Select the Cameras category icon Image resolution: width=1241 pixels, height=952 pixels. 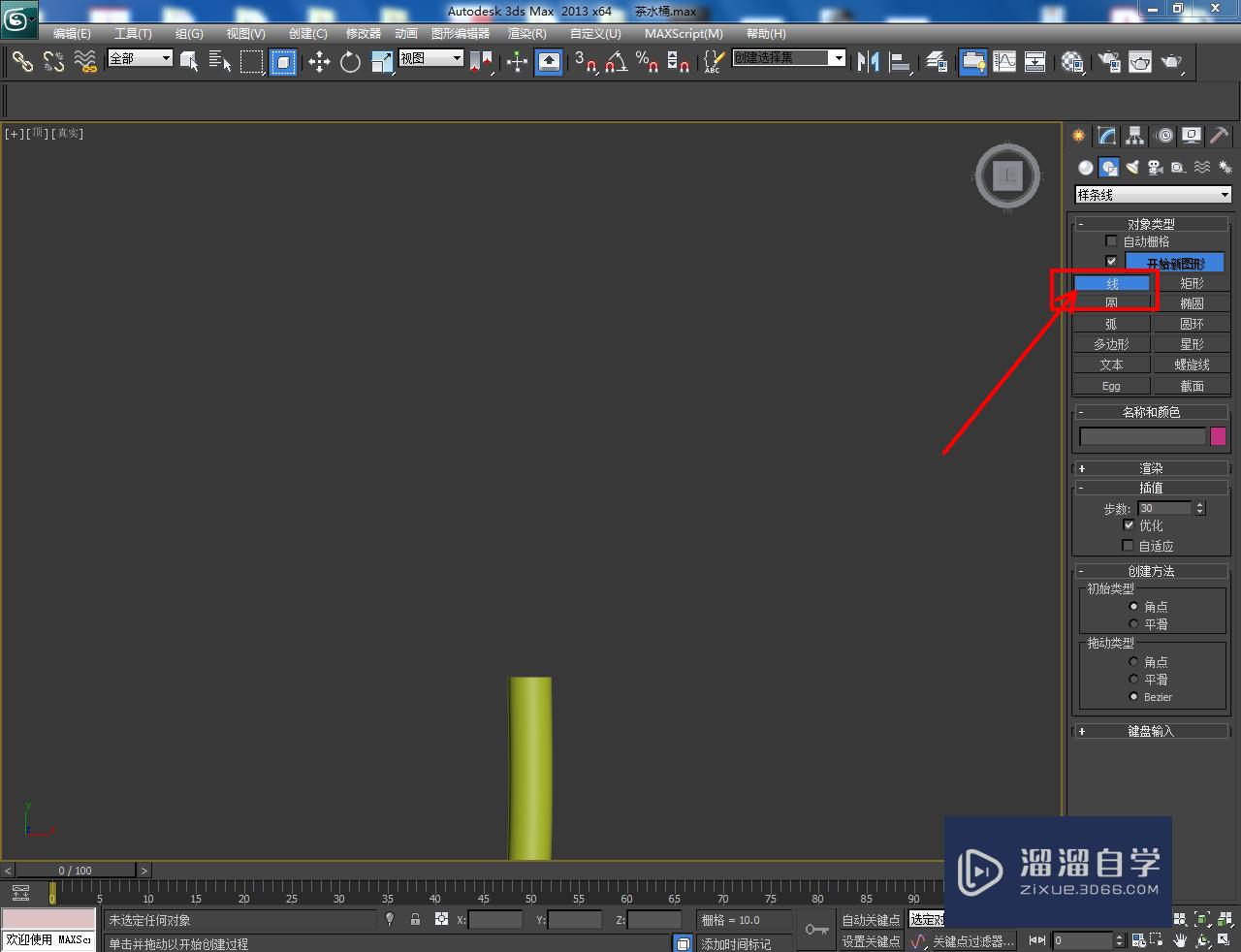click(1156, 168)
